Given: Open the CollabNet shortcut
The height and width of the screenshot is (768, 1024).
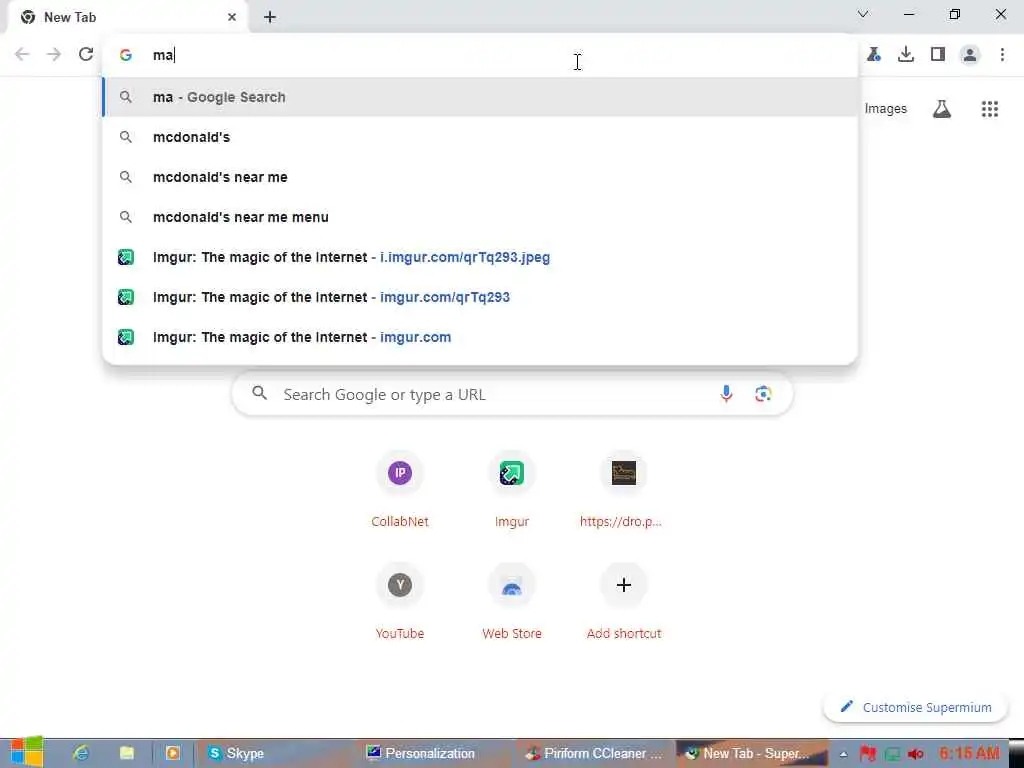Looking at the screenshot, I should tap(400, 490).
